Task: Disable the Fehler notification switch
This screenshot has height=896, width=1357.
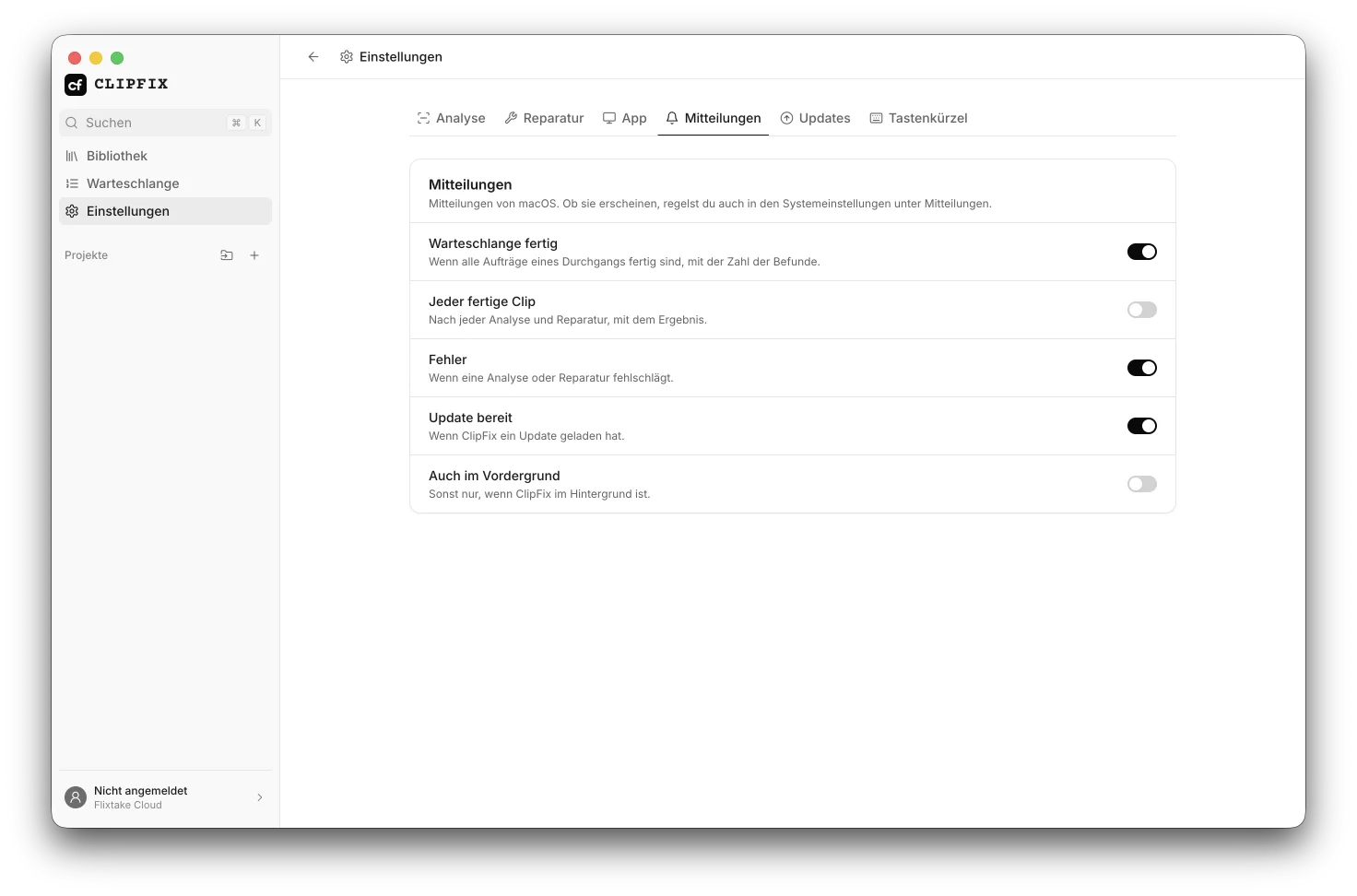Action: point(1142,368)
